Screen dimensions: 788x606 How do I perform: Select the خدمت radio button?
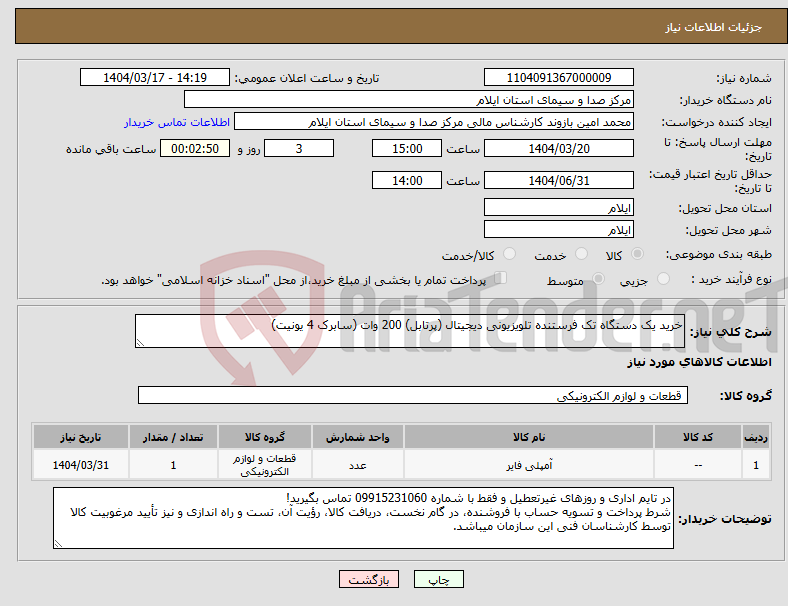click(581, 254)
